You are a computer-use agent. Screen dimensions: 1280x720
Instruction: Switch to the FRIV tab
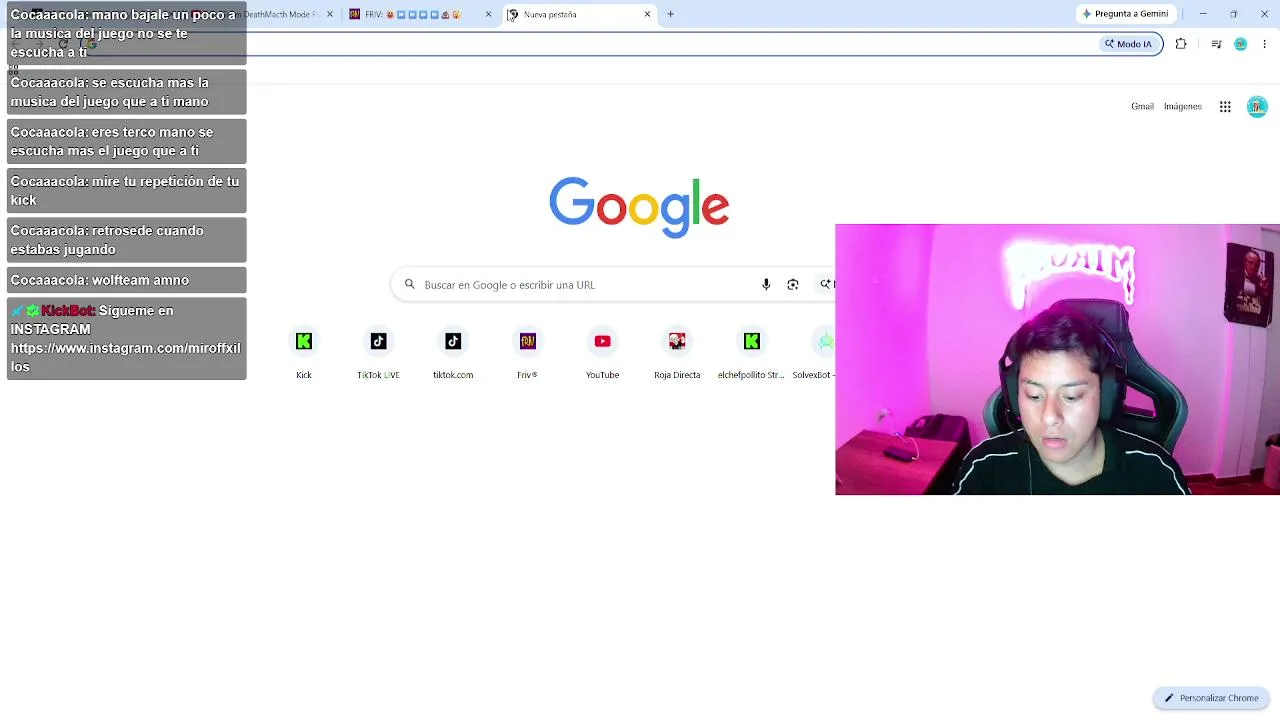[x=419, y=14]
